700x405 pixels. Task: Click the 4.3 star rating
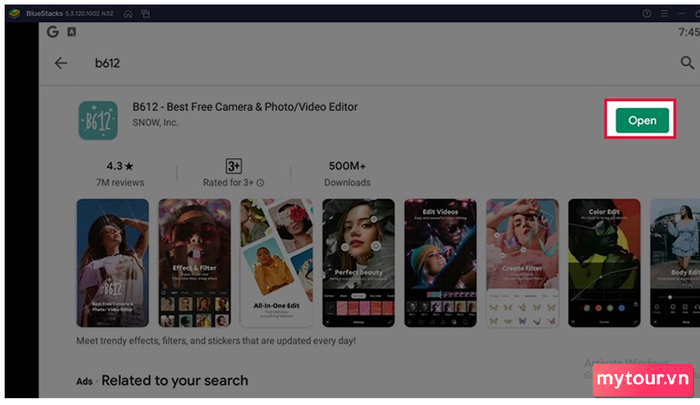pos(120,166)
